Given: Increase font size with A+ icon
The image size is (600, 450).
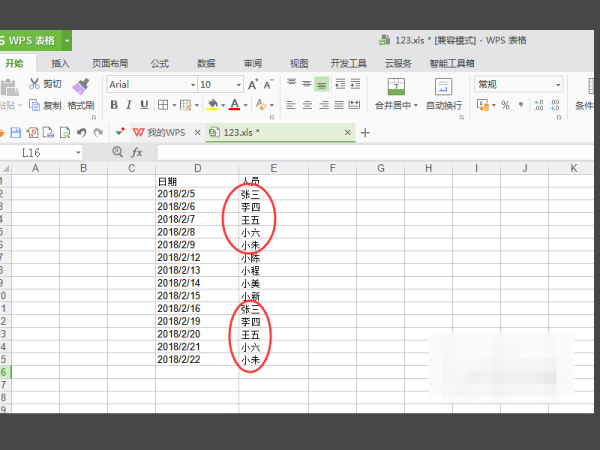Looking at the screenshot, I should pos(253,84).
